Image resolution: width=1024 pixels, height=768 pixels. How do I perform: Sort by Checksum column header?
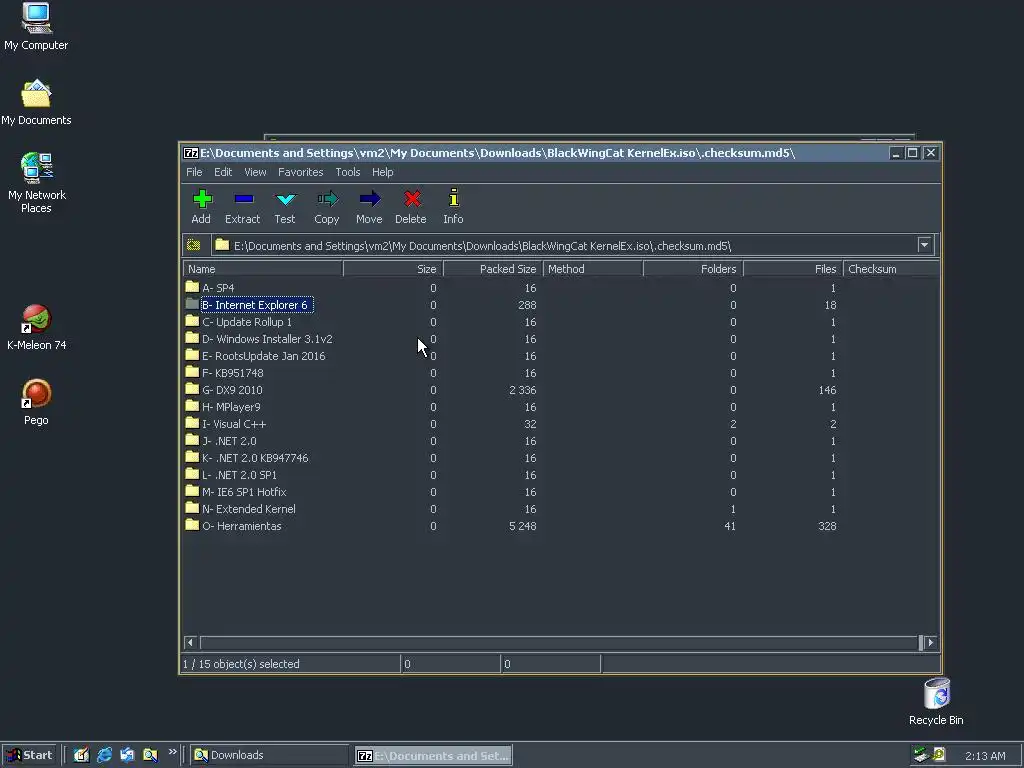tap(891, 269)
